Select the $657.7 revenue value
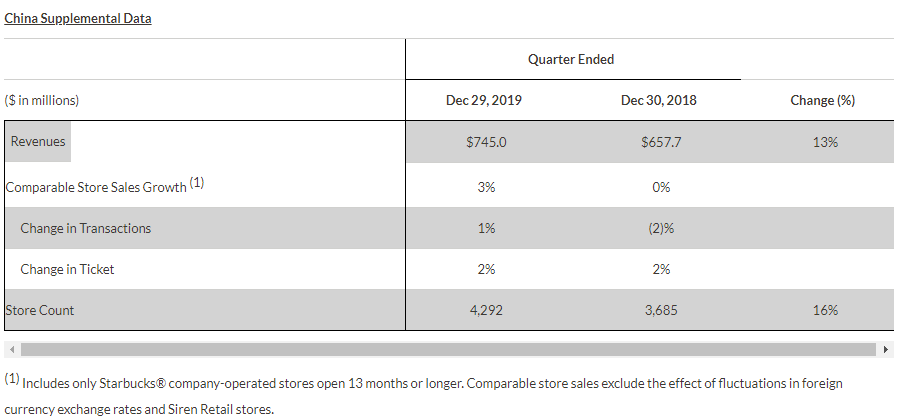 coord(660,142)
